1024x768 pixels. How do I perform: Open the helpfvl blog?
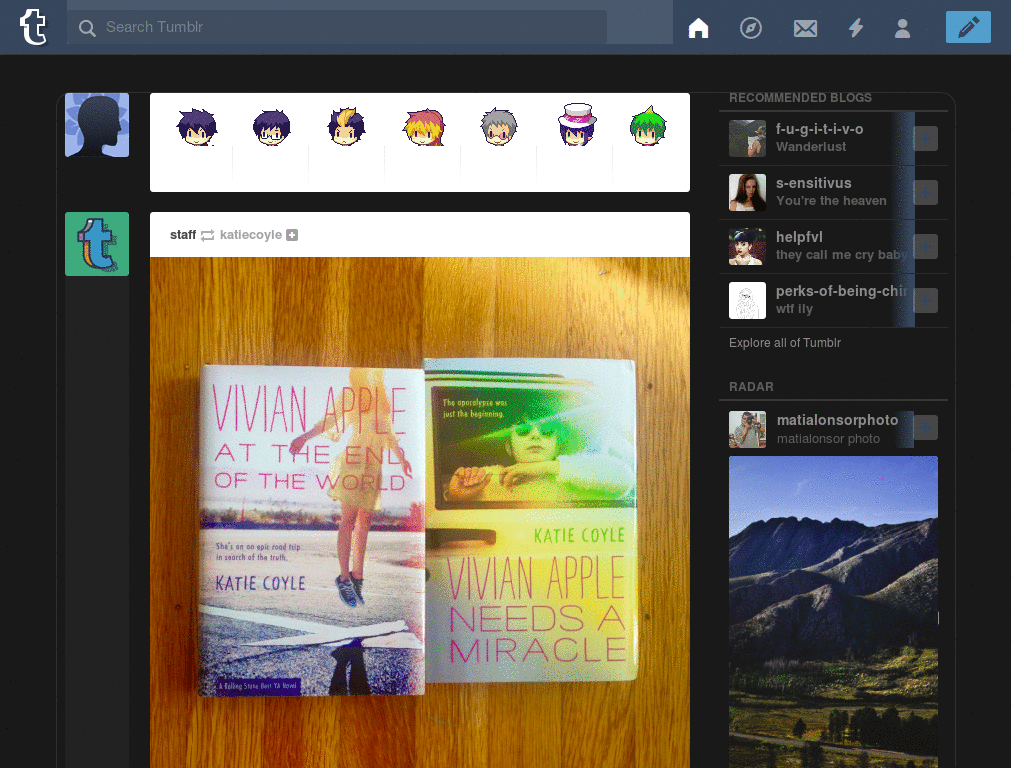click(799, 237)
